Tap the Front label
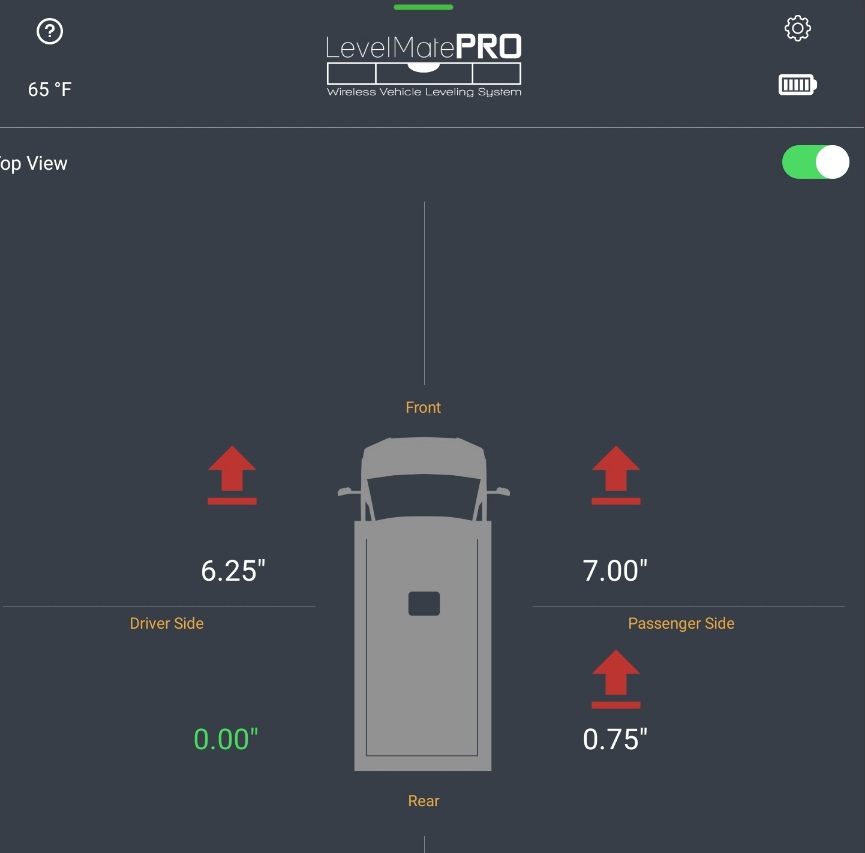Screen dimensions: 865x853 click(423, 408)
